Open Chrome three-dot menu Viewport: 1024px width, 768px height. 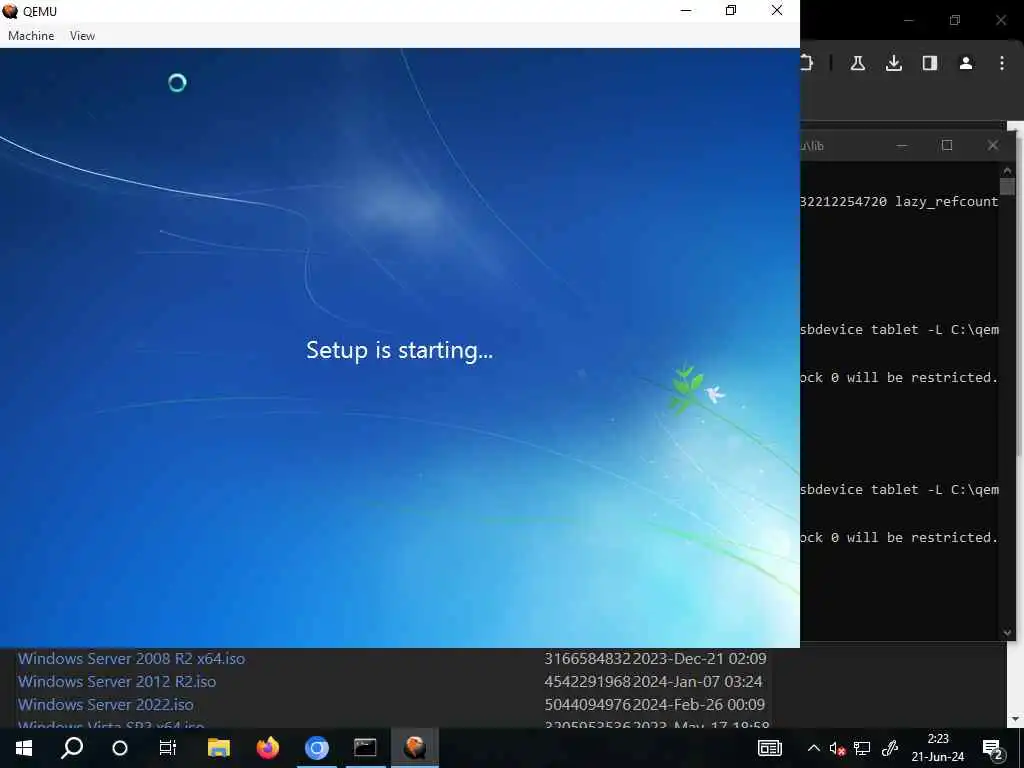point(1002,63)
